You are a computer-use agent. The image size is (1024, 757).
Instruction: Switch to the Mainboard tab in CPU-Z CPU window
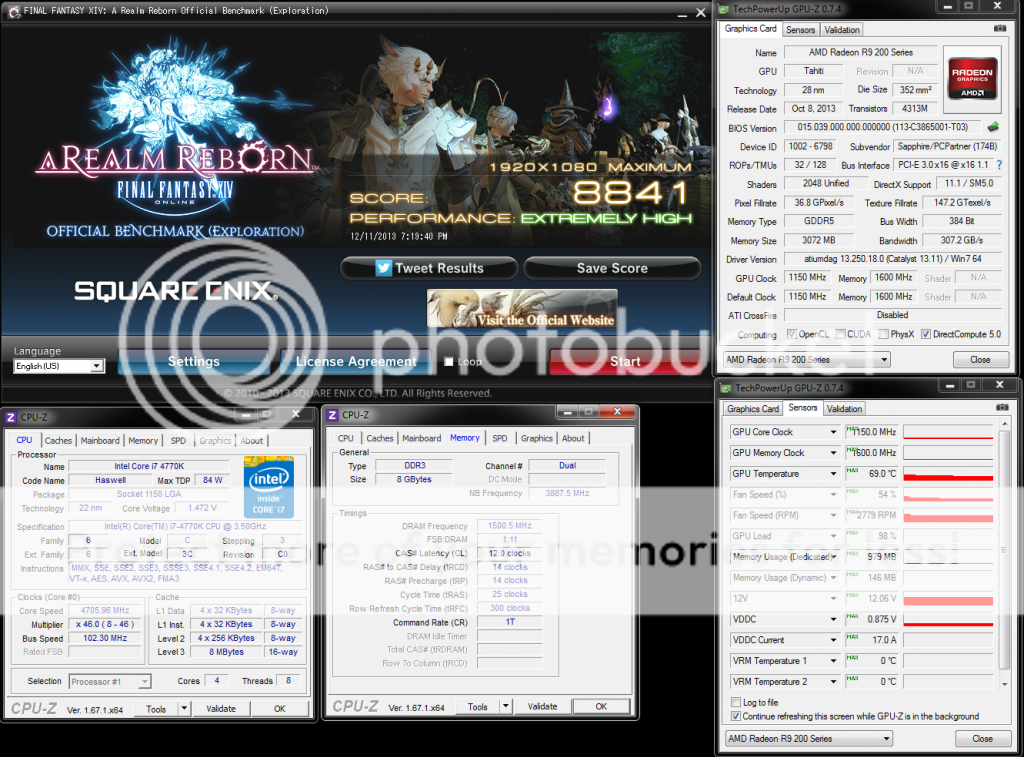(x=100, y=440)
